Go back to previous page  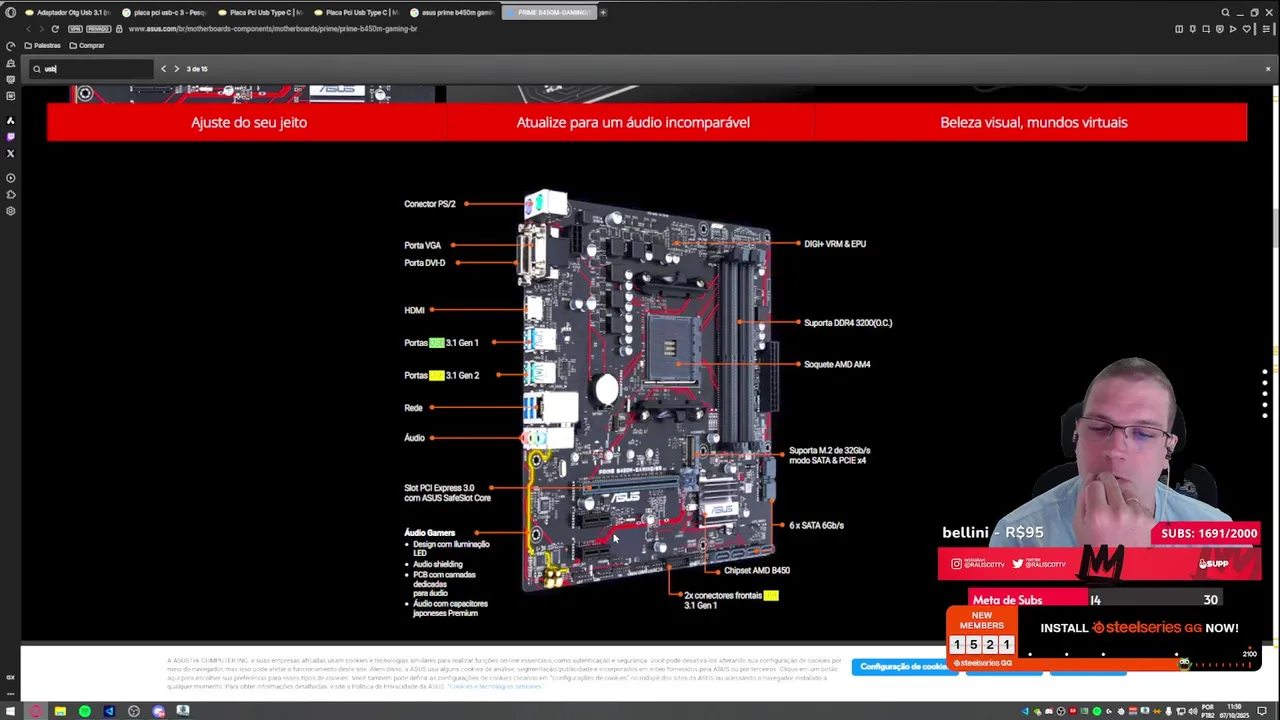[28, 29]
